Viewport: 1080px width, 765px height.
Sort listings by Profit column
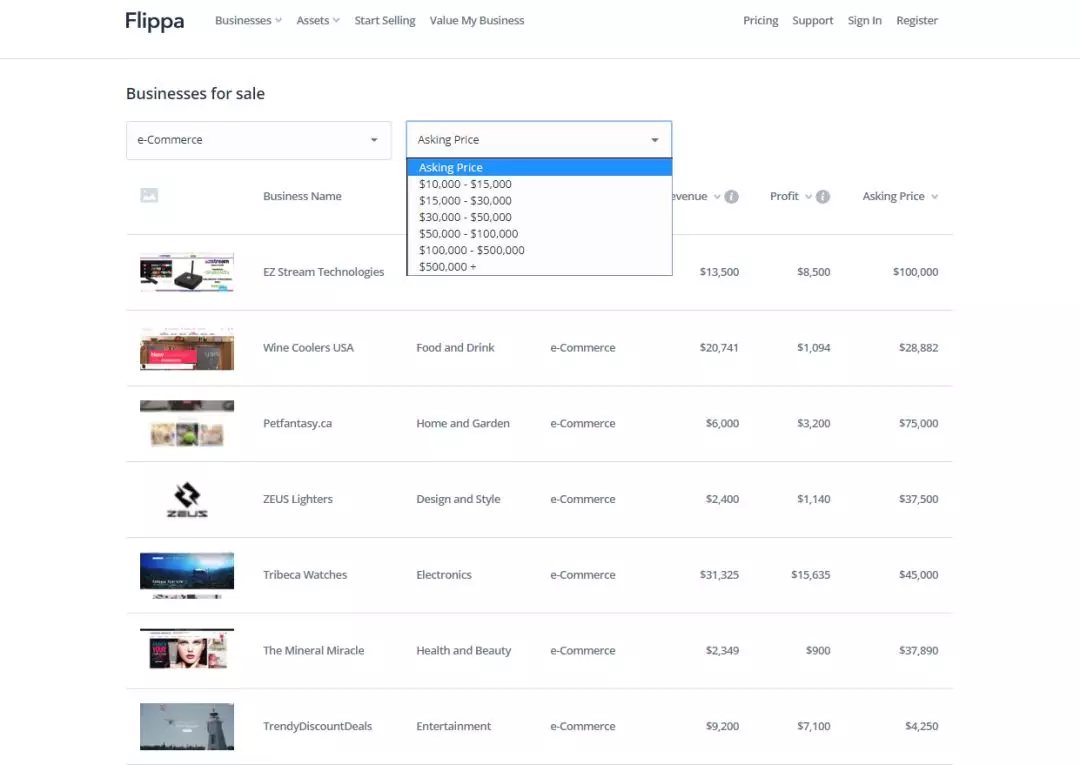click(x=785, y=197)
